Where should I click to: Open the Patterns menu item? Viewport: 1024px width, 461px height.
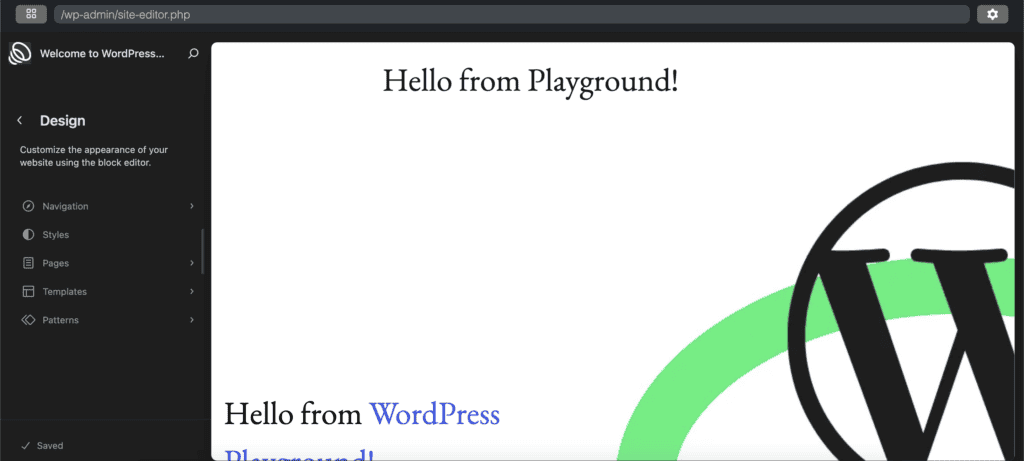pos(108,320)
